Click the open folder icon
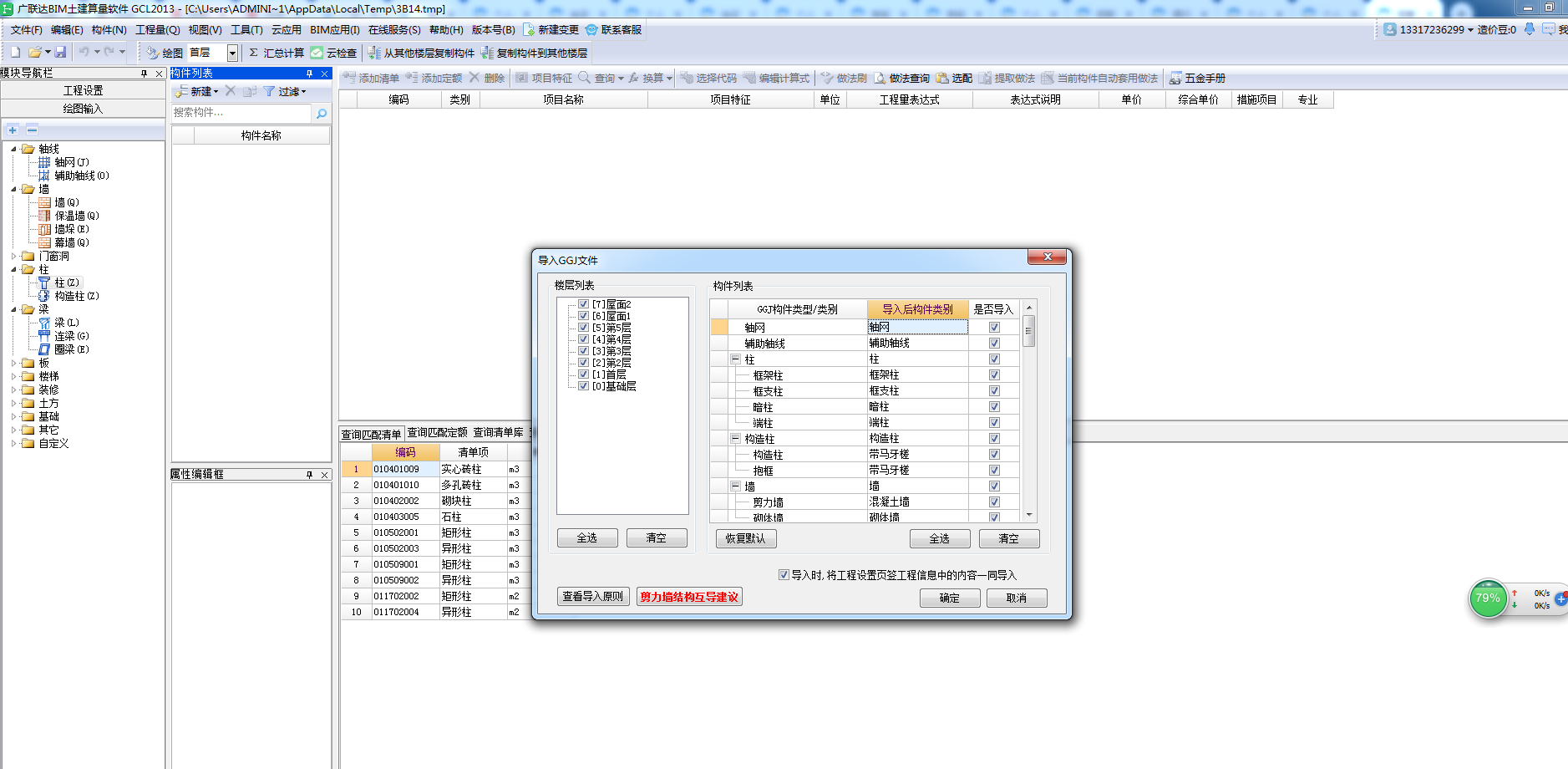 click(x=34, y=52)
